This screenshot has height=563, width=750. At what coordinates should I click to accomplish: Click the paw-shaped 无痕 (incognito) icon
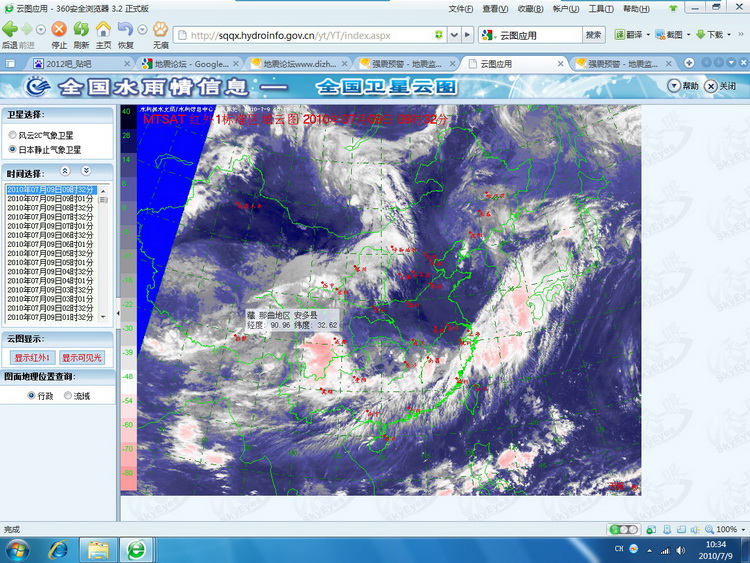pos(160,30)
